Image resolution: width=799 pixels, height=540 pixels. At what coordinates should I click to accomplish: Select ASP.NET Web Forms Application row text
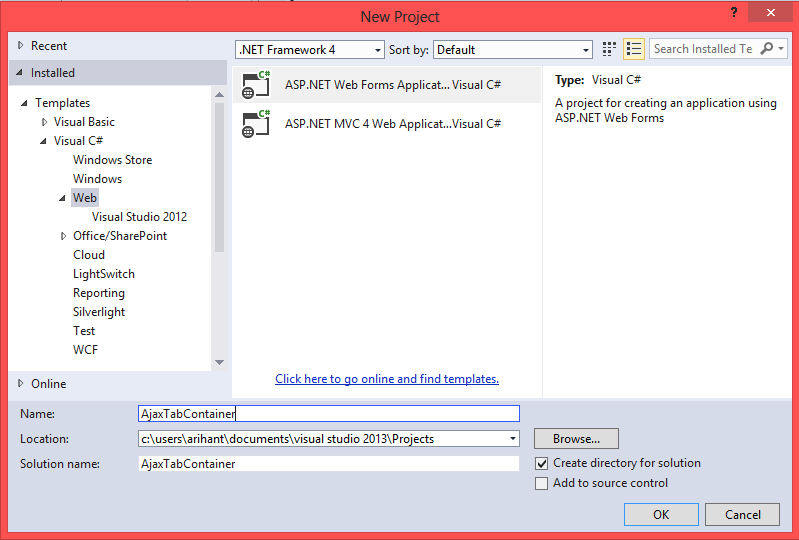tap(393, 85)
